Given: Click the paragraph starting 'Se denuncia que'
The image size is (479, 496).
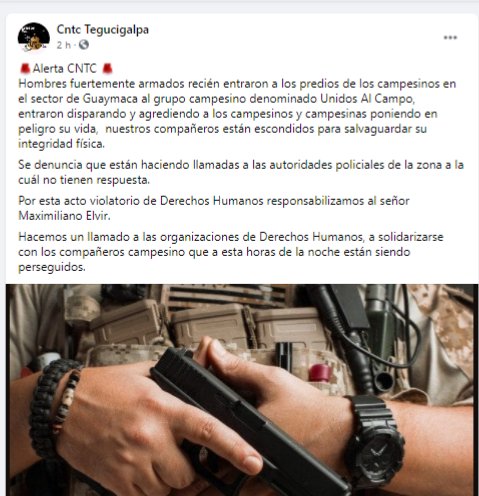Looking at the screenshot, I should (241, 172).
